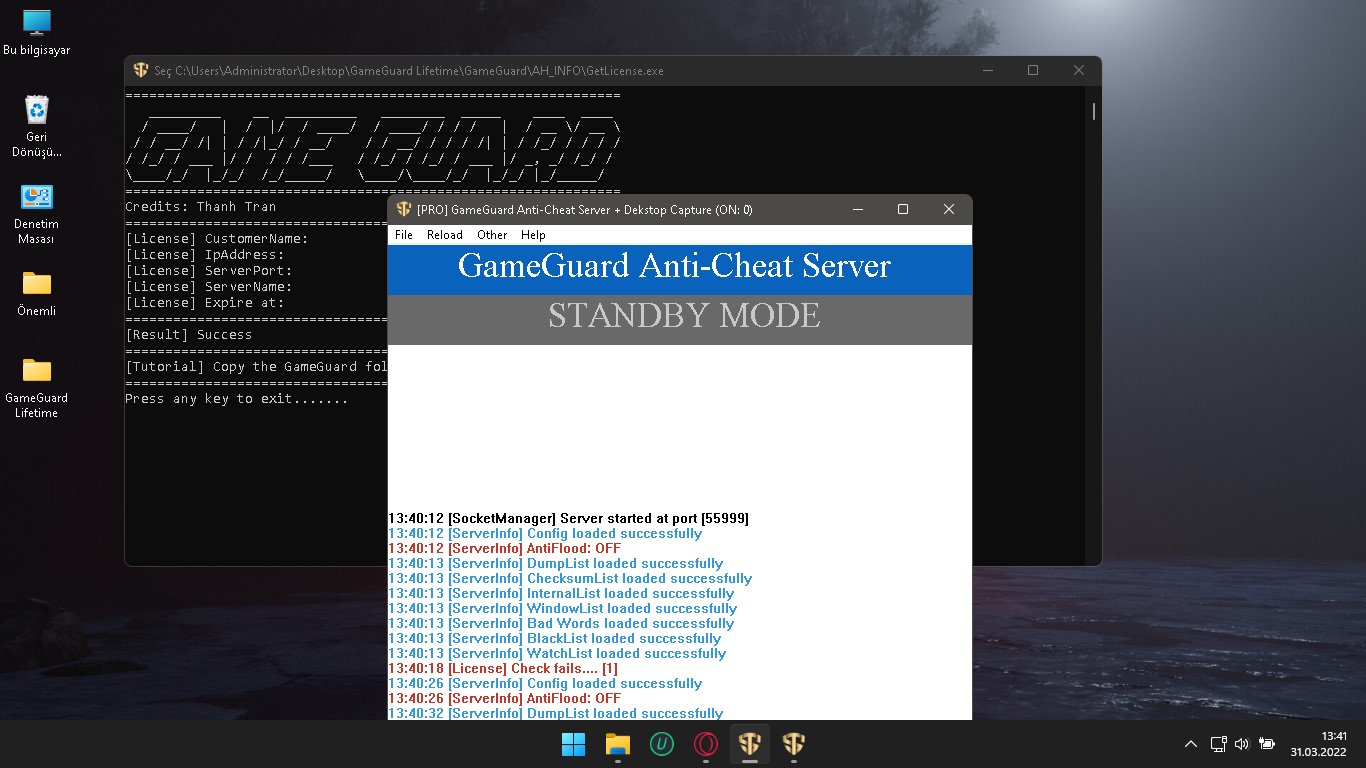Click the taskbar clock and date
Screen dimensions: 1366x768
point(1318,744)
